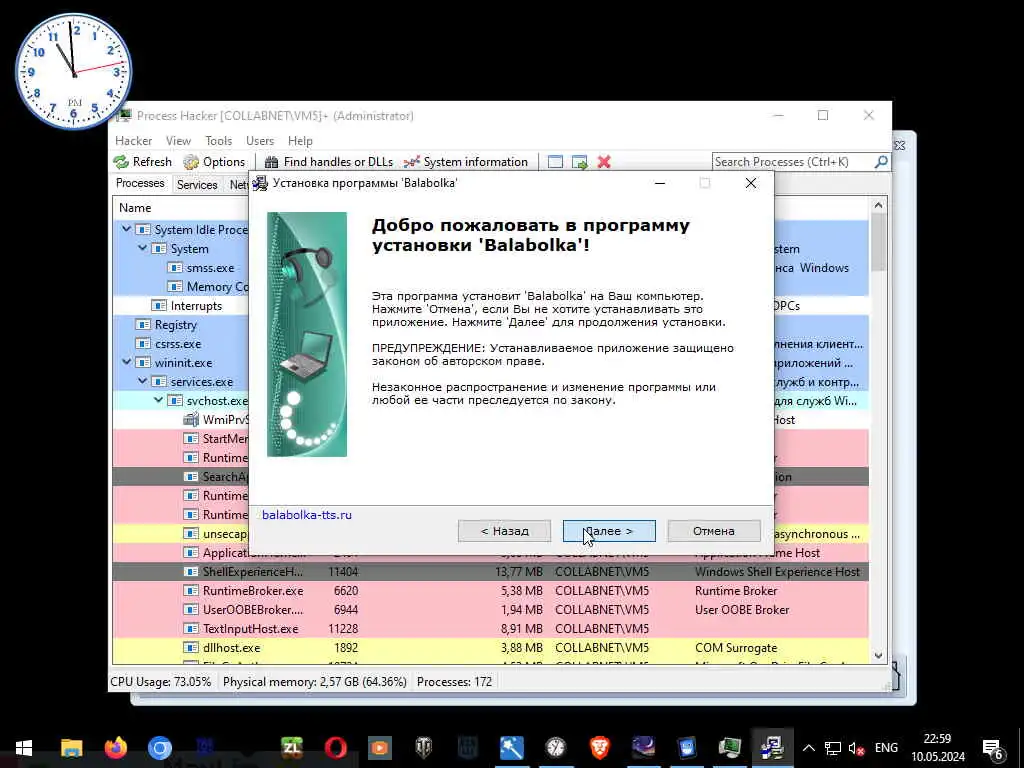1024x768 pixels.
Task: Minimize the Balabolka installer window
Action: pos(660,184)
